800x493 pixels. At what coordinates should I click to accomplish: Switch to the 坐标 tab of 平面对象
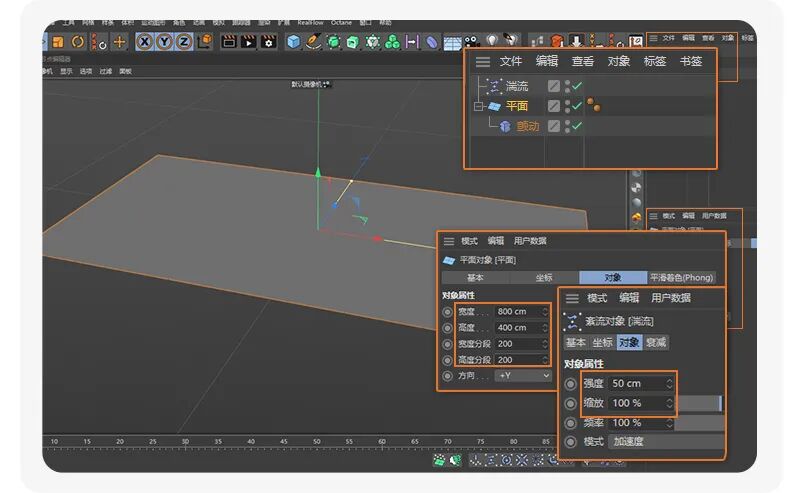544,278
